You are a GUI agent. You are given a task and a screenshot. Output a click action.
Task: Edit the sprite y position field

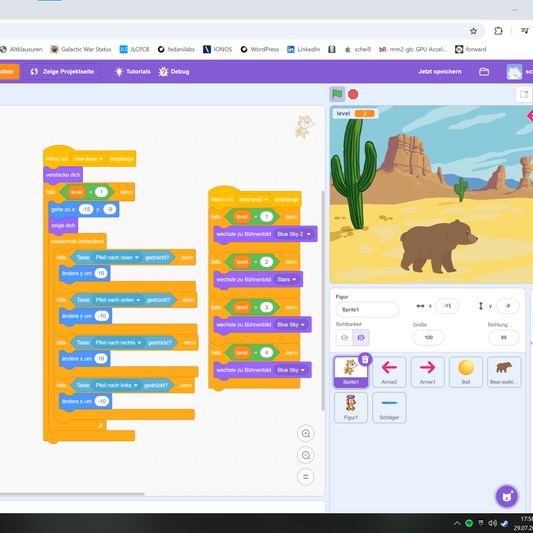point(508,306)
